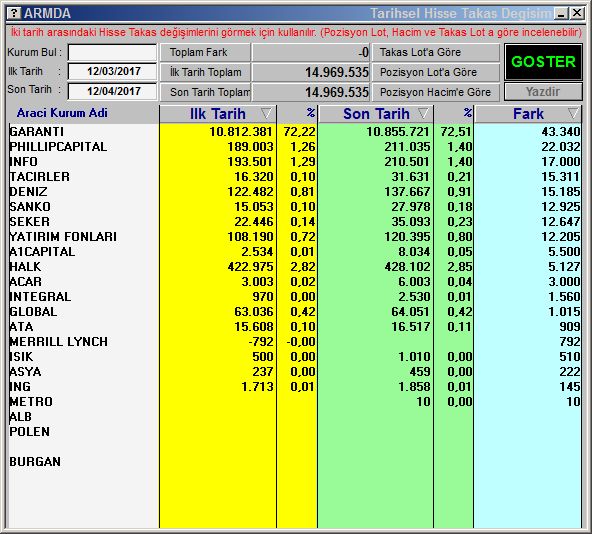
Task: Click the Yazdir print button
Action: [543, 92]
